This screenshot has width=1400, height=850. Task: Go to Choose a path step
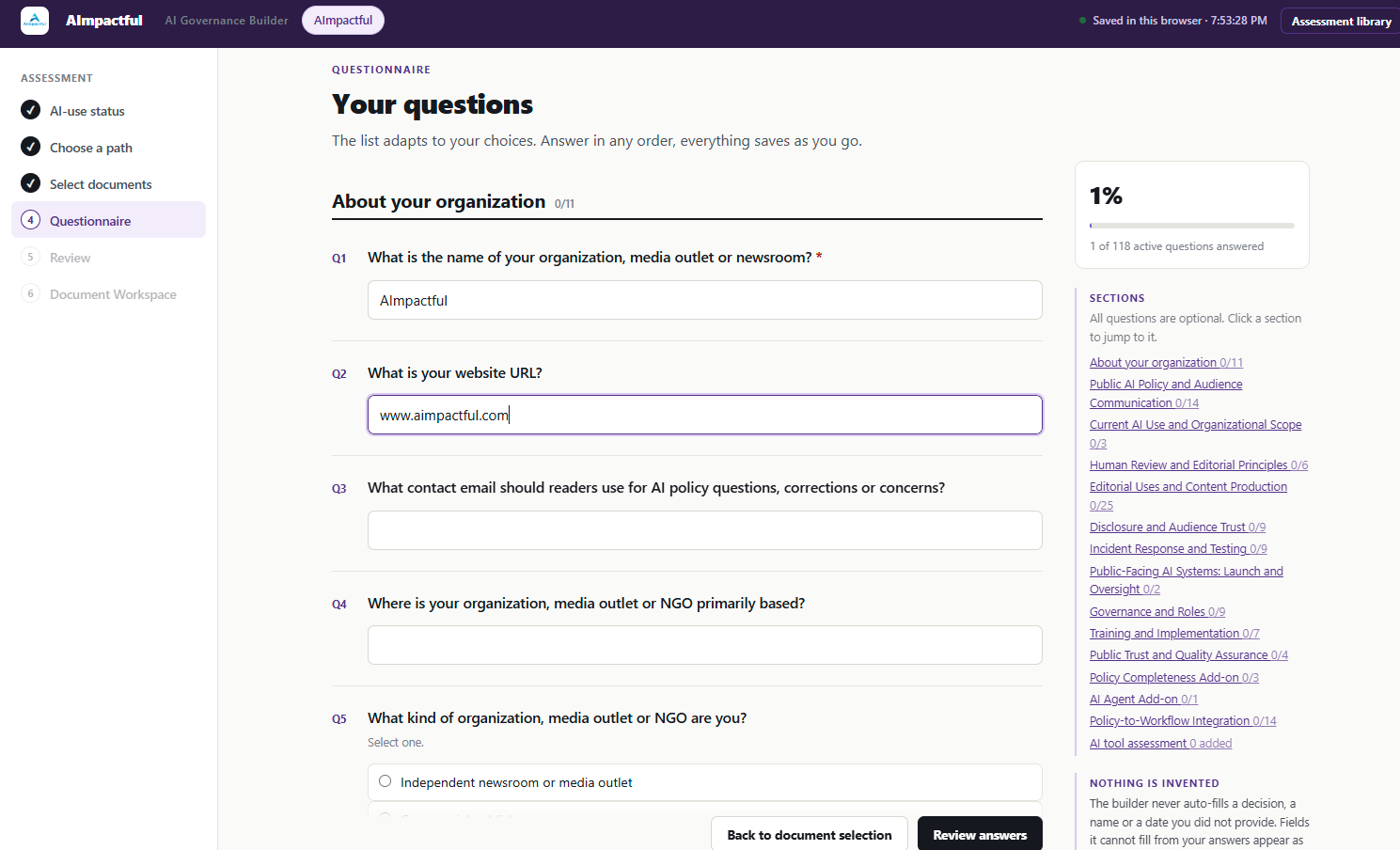(108, 148)
